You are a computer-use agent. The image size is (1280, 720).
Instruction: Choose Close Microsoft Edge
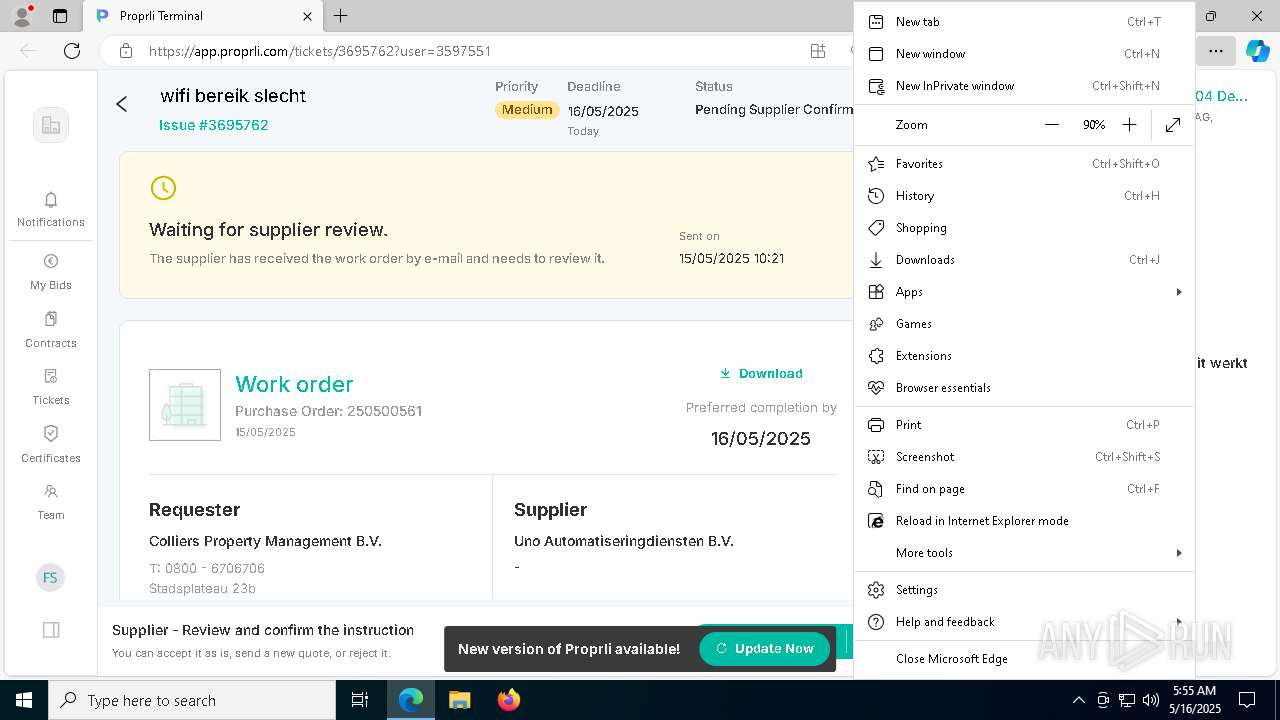coord(1024,659)
